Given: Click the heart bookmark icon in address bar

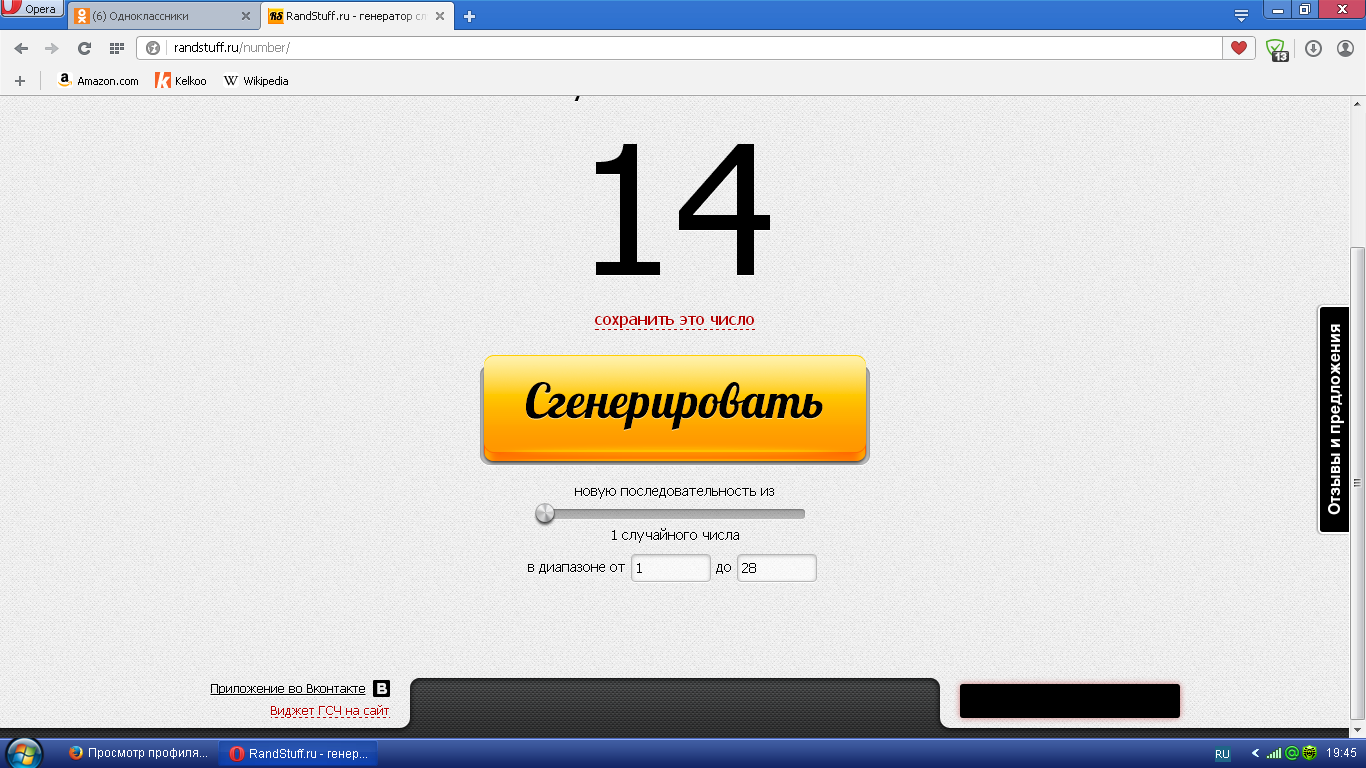Looking at the screenshot, I should 1238,48.
